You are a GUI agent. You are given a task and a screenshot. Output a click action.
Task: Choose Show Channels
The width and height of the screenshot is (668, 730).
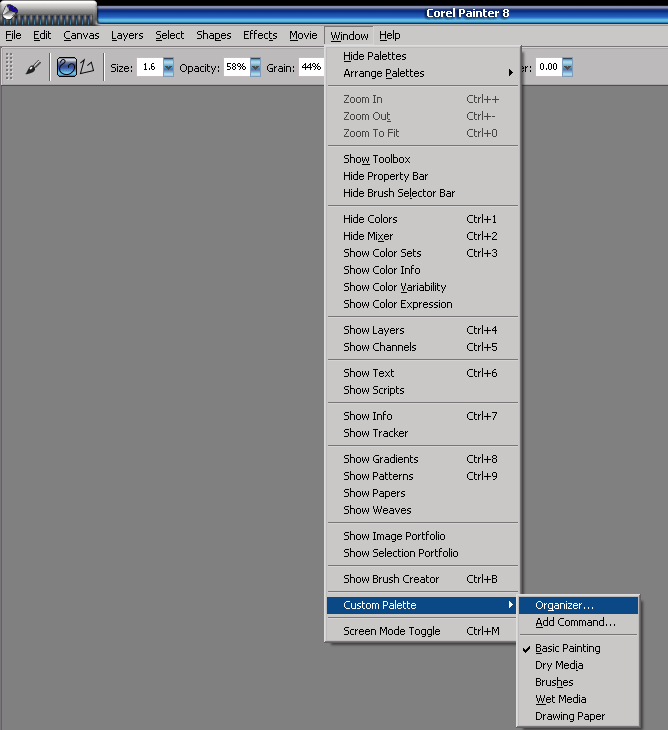coord(423,347)
